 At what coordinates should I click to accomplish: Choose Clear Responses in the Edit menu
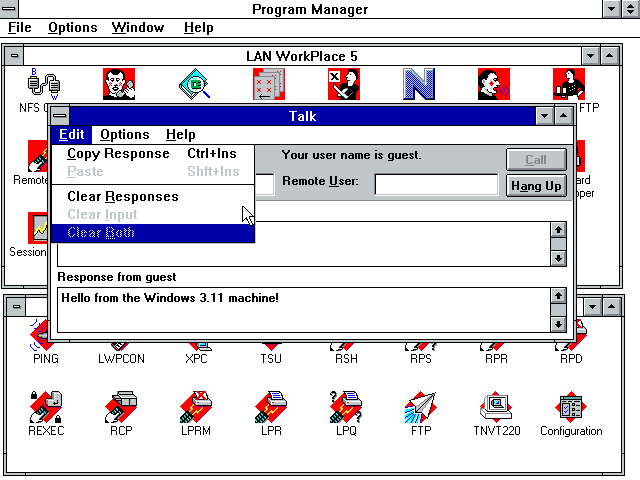(x=153, y=197)
